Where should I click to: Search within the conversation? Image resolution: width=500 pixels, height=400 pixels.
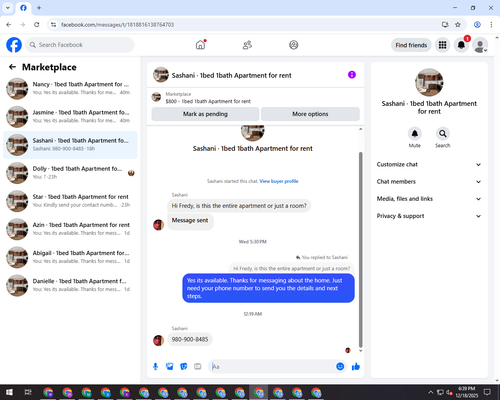pyautogui.click(x=442, y=134)
